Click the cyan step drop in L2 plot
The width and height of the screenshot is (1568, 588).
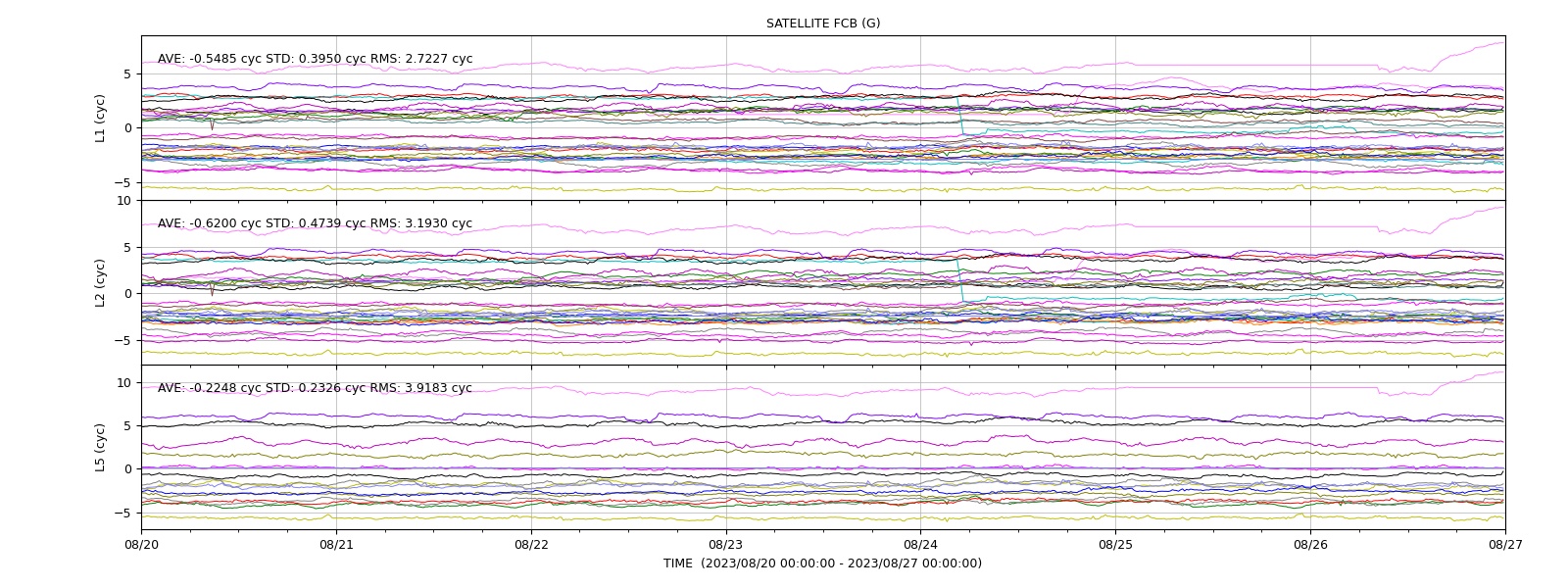(960, 280)
